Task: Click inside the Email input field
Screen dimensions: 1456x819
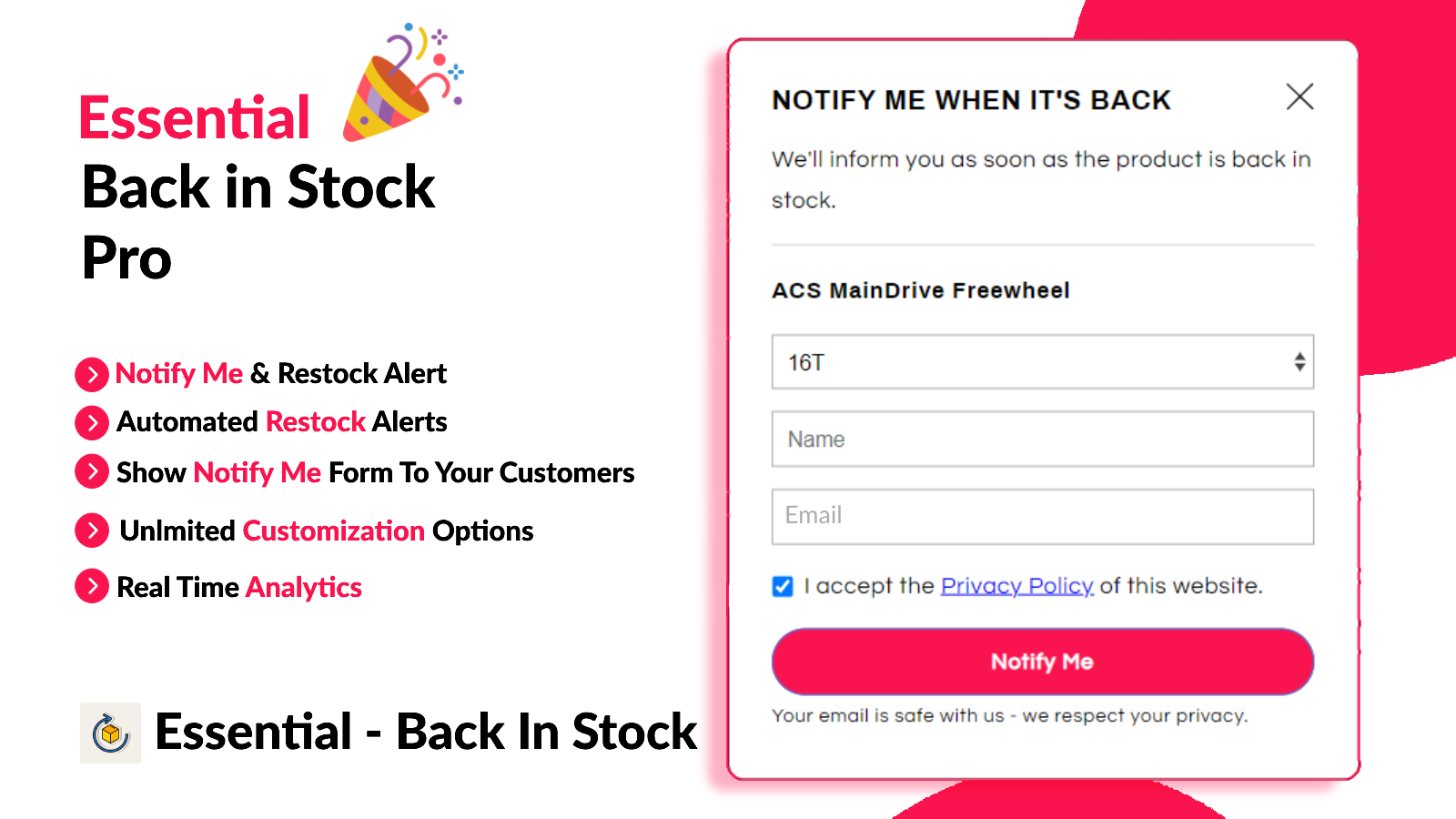Action: click(1042, 516)
